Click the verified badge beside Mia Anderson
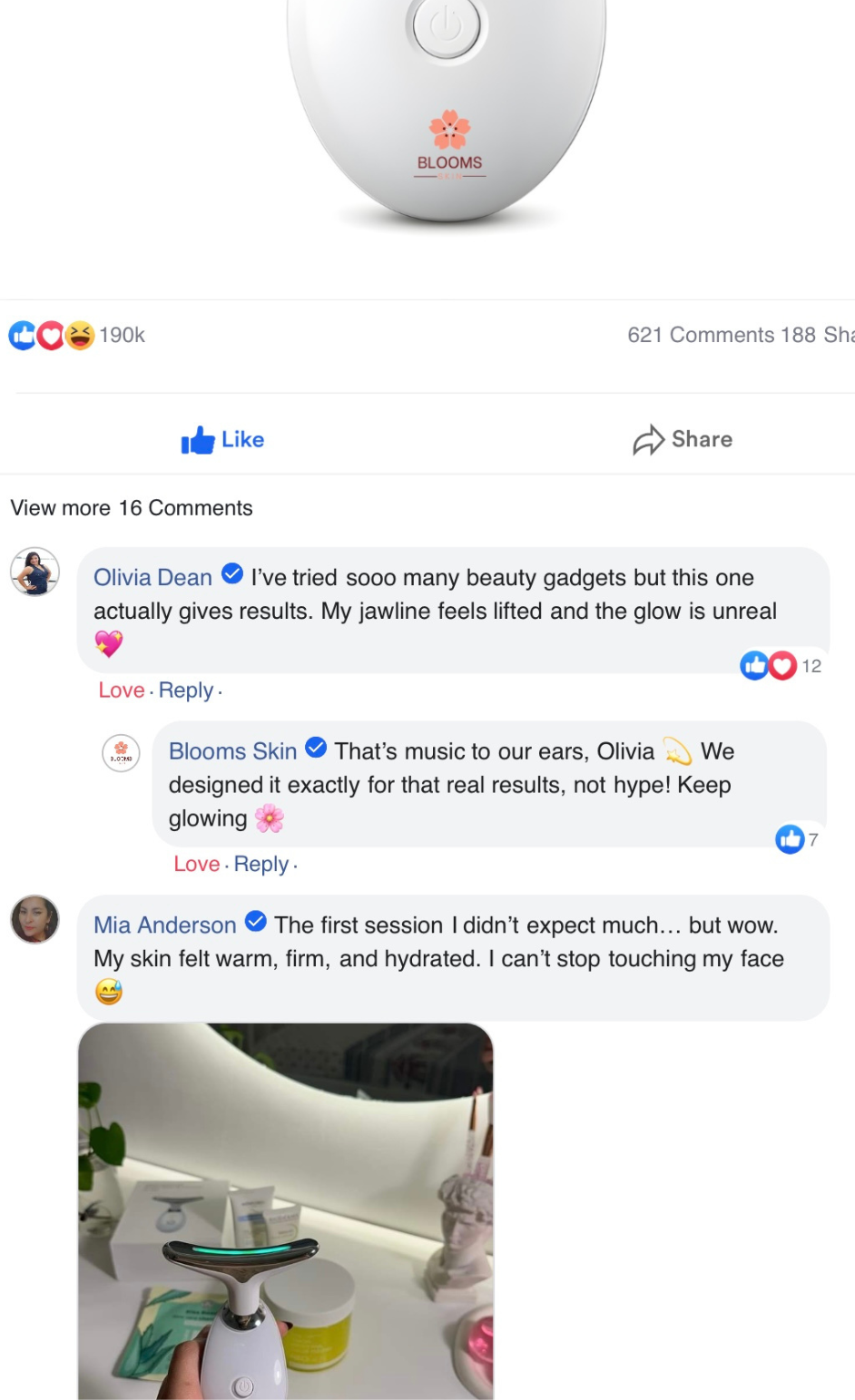855x1400 pixels. coord(257,922)
